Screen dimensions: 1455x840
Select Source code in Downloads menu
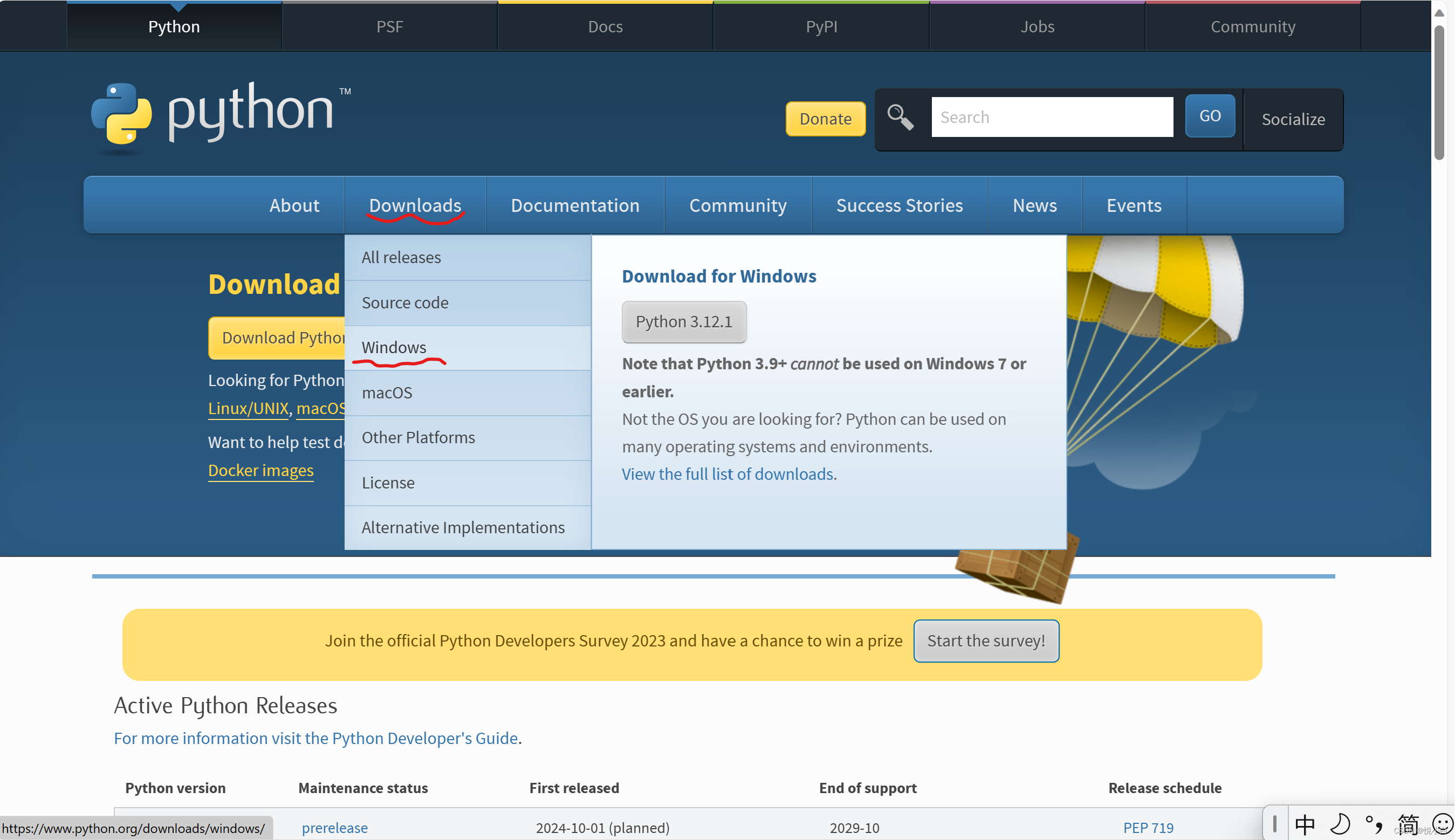point(468,303)
